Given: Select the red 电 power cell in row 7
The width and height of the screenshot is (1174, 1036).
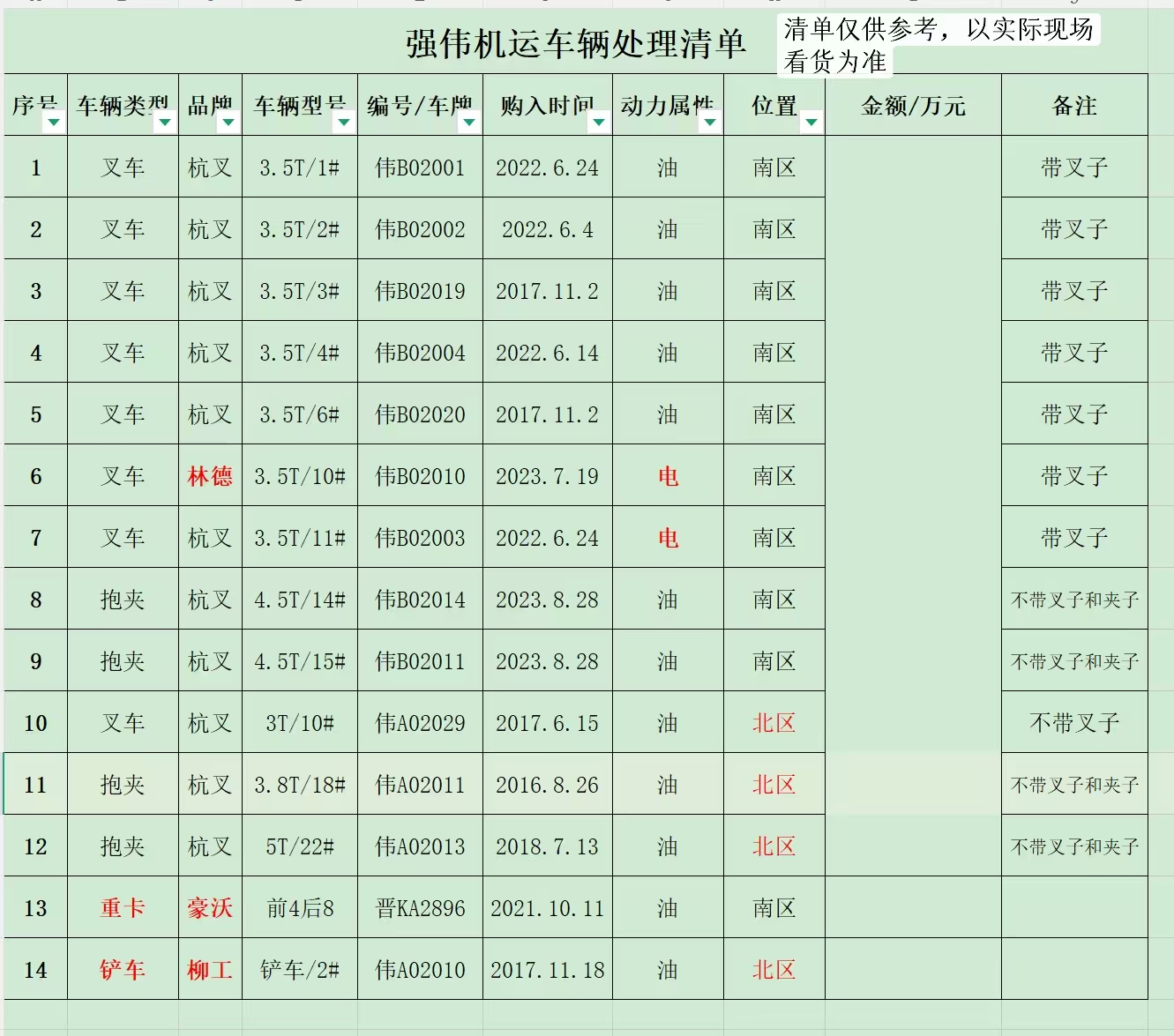Looking at the screenshot, I should pyautogui.click(x=668, y=538).
